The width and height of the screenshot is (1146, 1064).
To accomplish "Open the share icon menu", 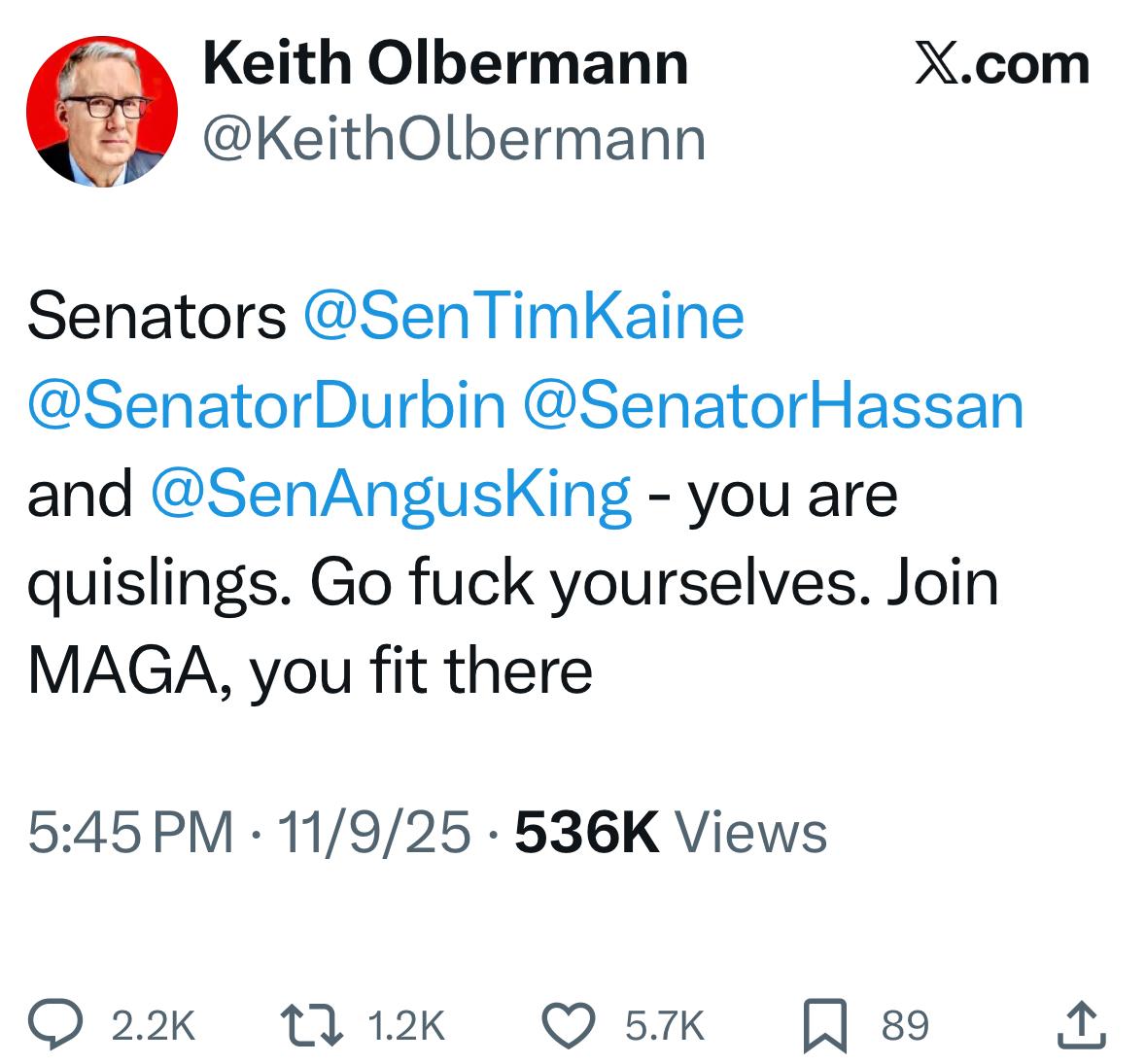I will click(x=1082, y=1026).
